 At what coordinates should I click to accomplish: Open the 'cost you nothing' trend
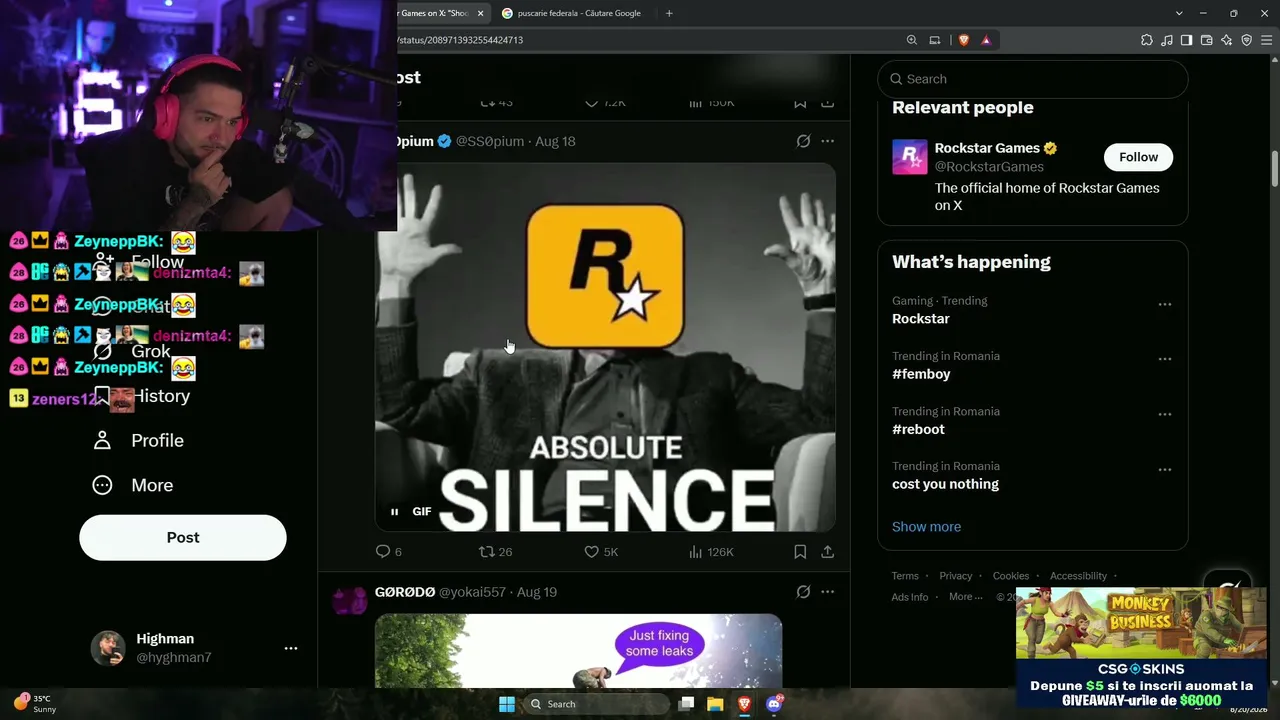945,484
